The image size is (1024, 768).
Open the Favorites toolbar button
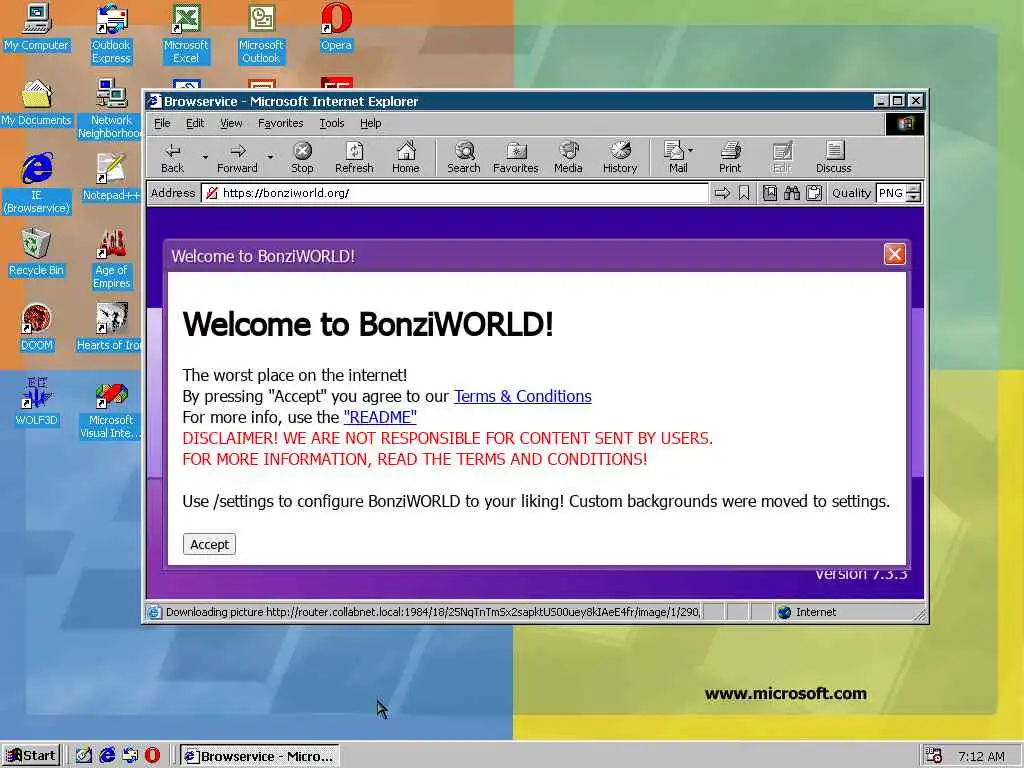(x=515, y=157)
